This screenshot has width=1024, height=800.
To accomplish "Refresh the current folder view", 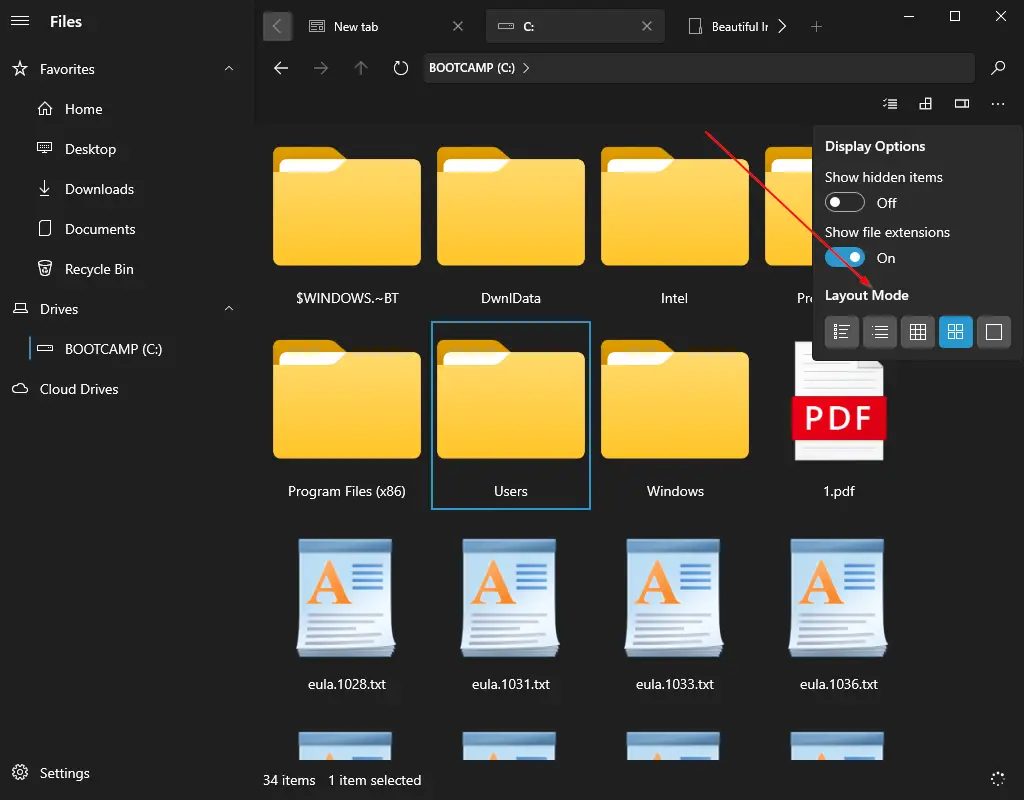I will tap(400, 68).
